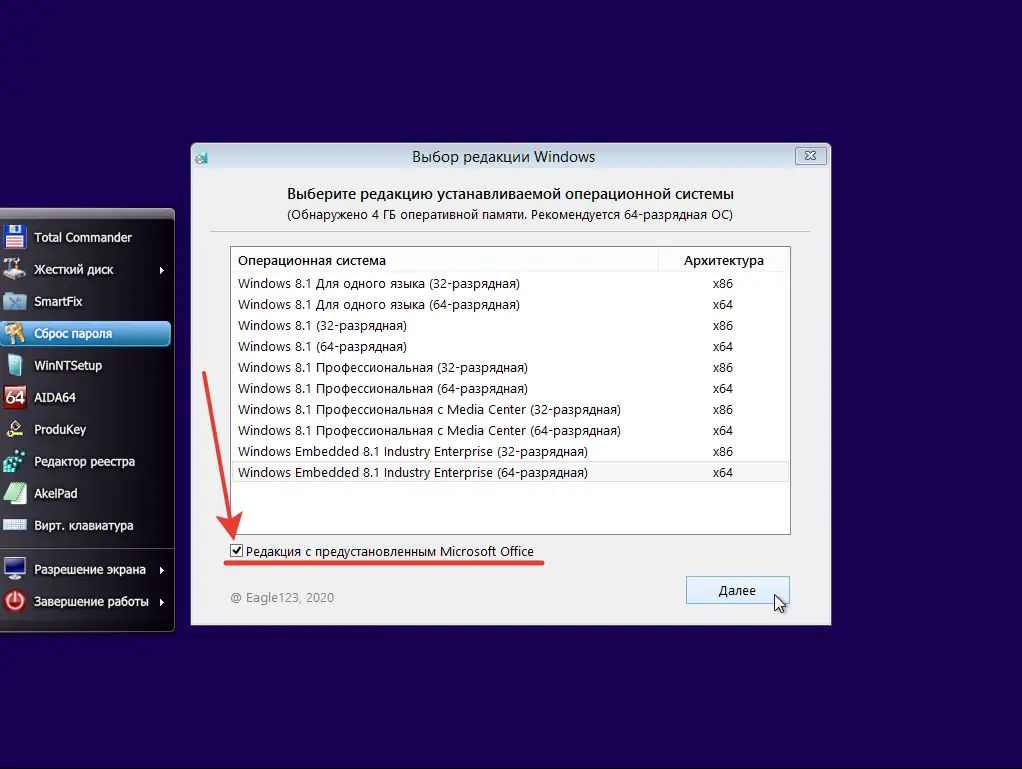Image resolution: width=1022 pixels, height=769 pixels.
Task: Open ProduKey menu item
Action: (x=86, y=429)
